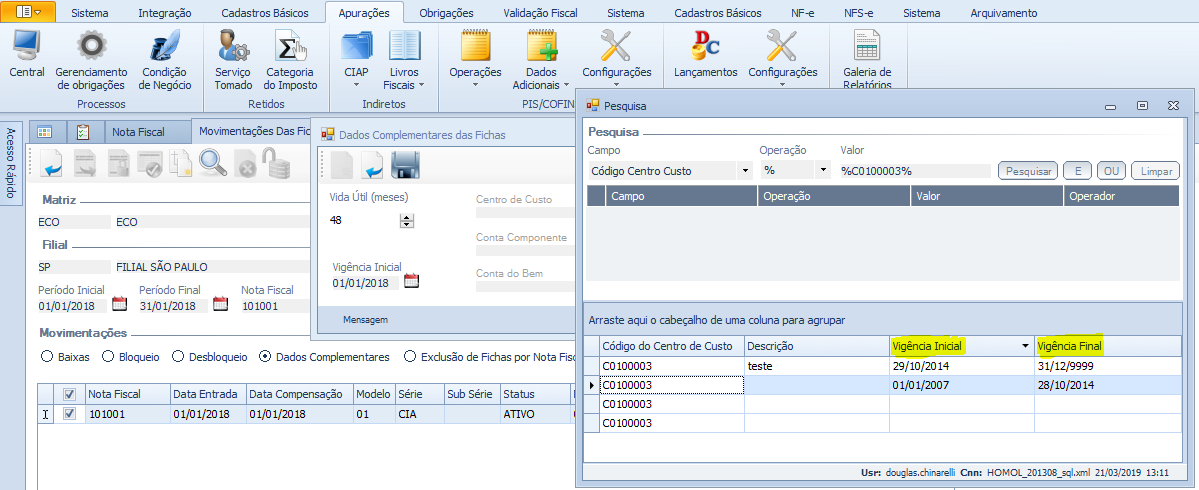Click the Lançamentos icon

click(705, 47)
